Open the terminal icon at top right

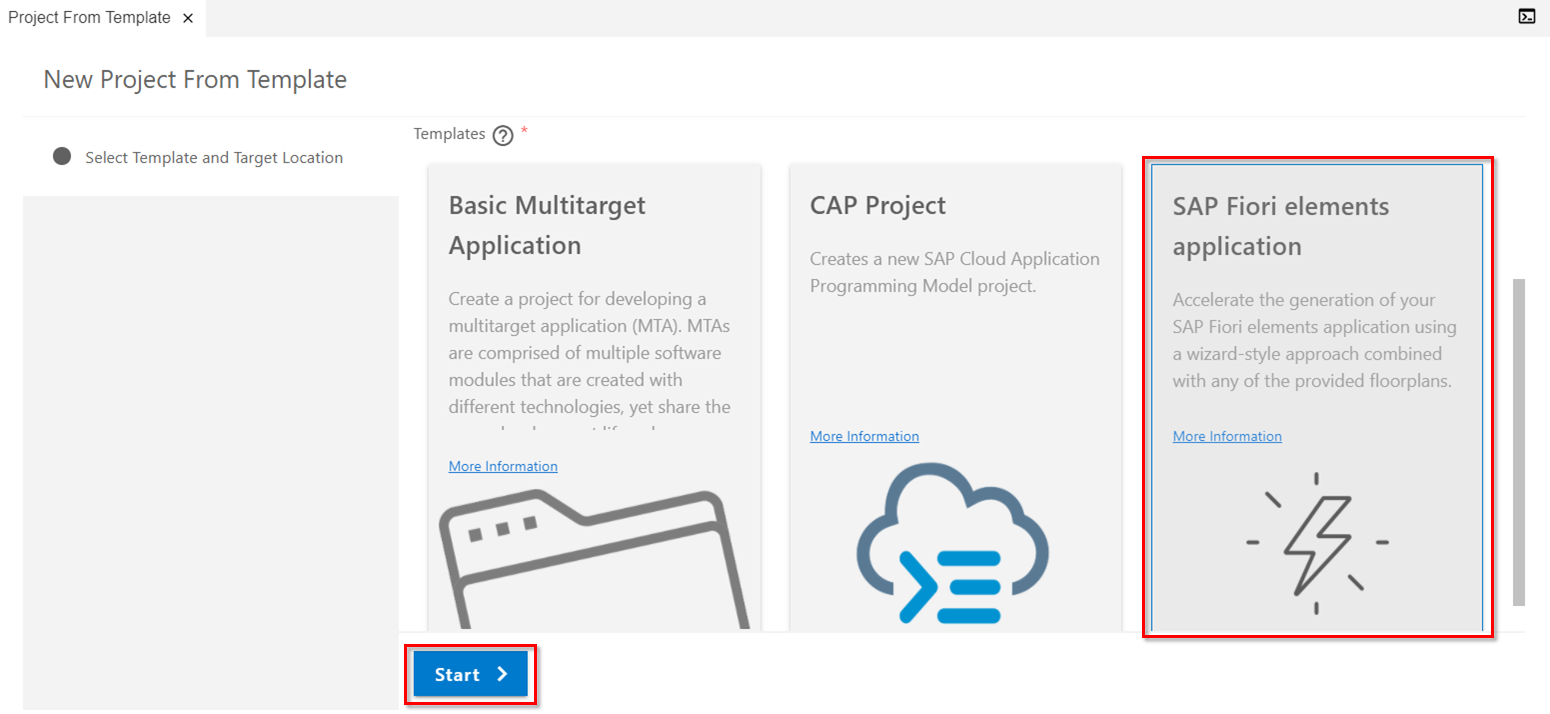[1527, 15]
